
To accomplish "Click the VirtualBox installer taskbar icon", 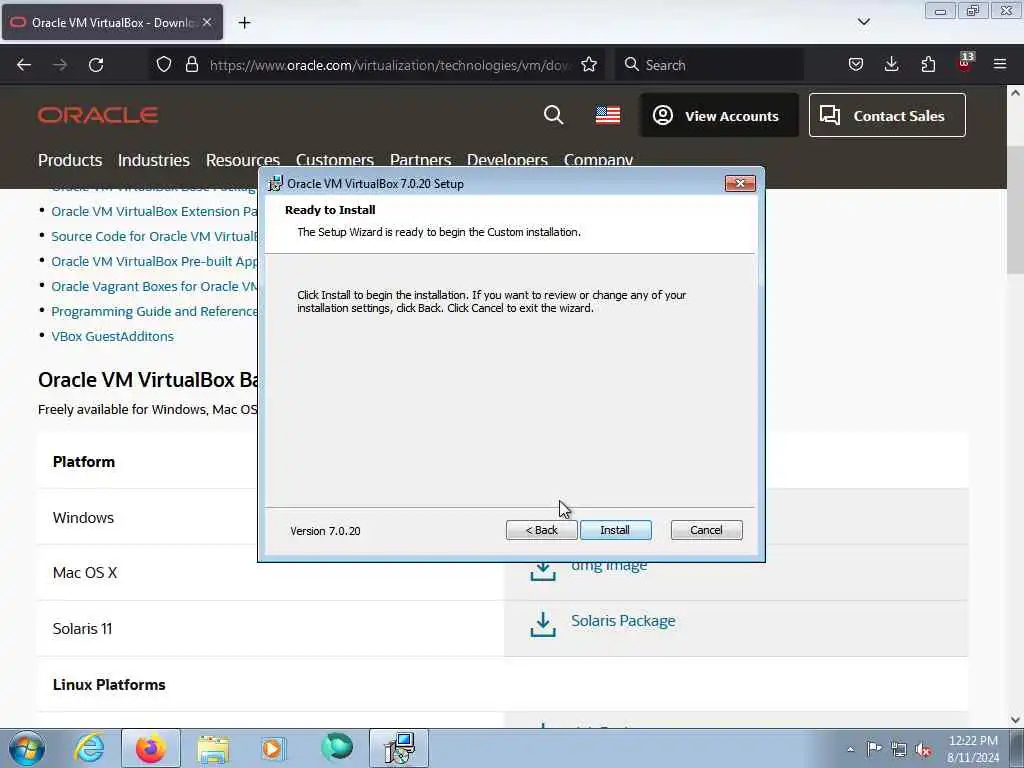I will [x=399, y=748].
